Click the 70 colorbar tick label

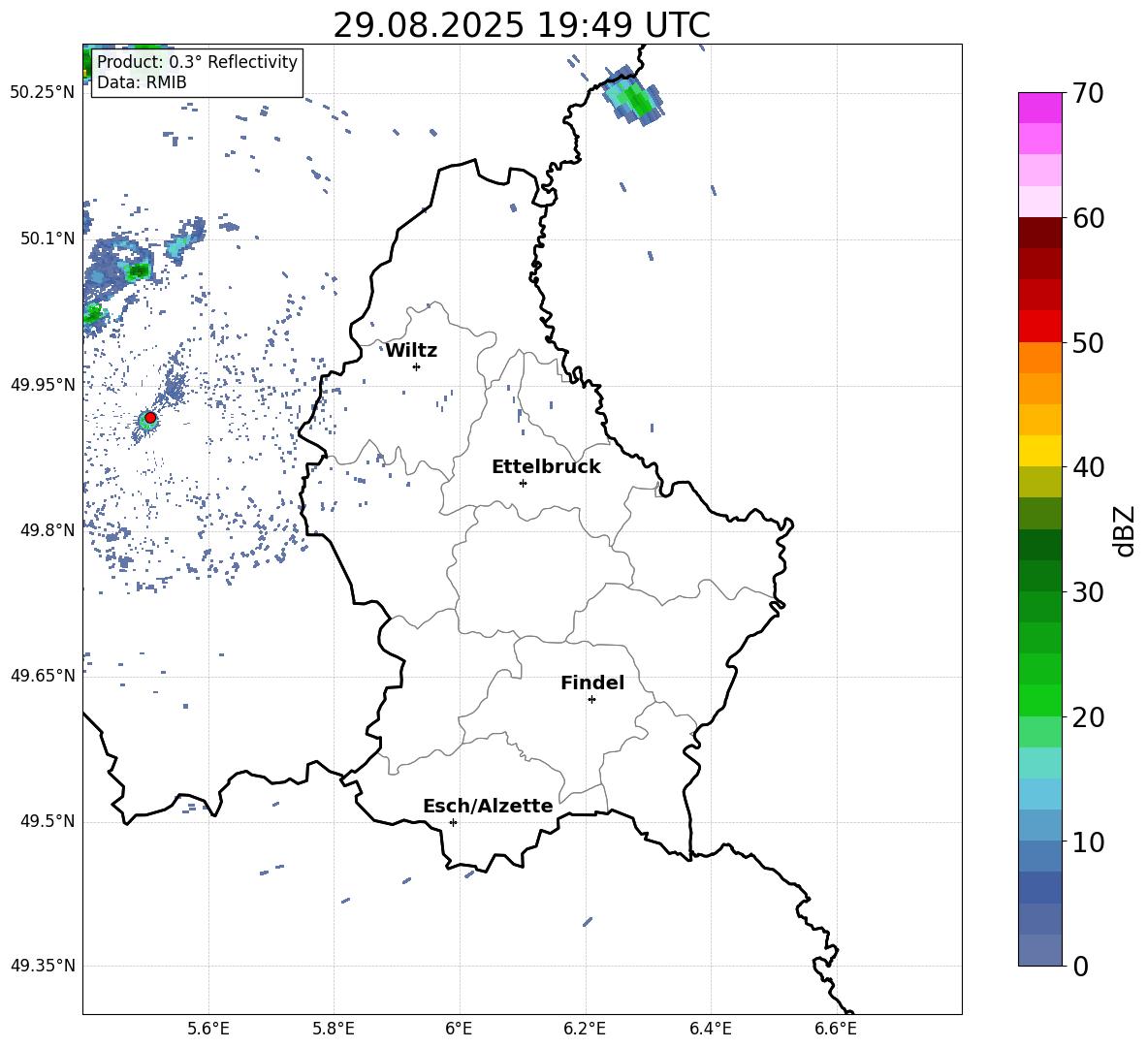point(1087,94)
